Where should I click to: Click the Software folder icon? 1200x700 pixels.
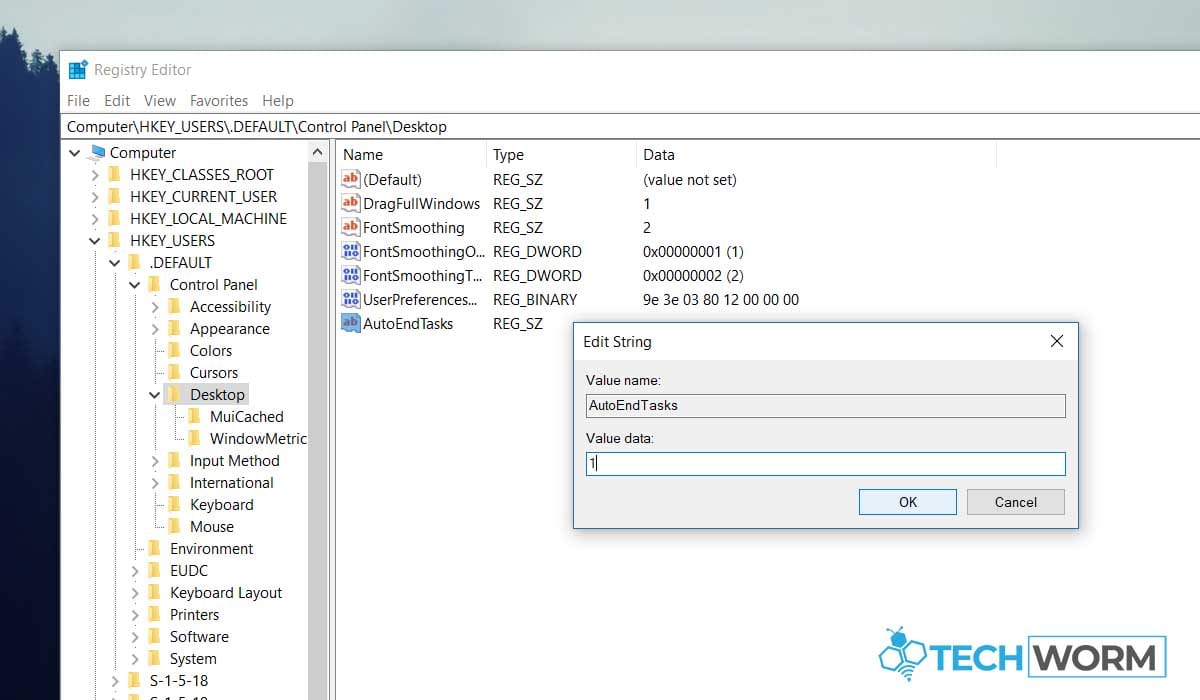[154, 637]
